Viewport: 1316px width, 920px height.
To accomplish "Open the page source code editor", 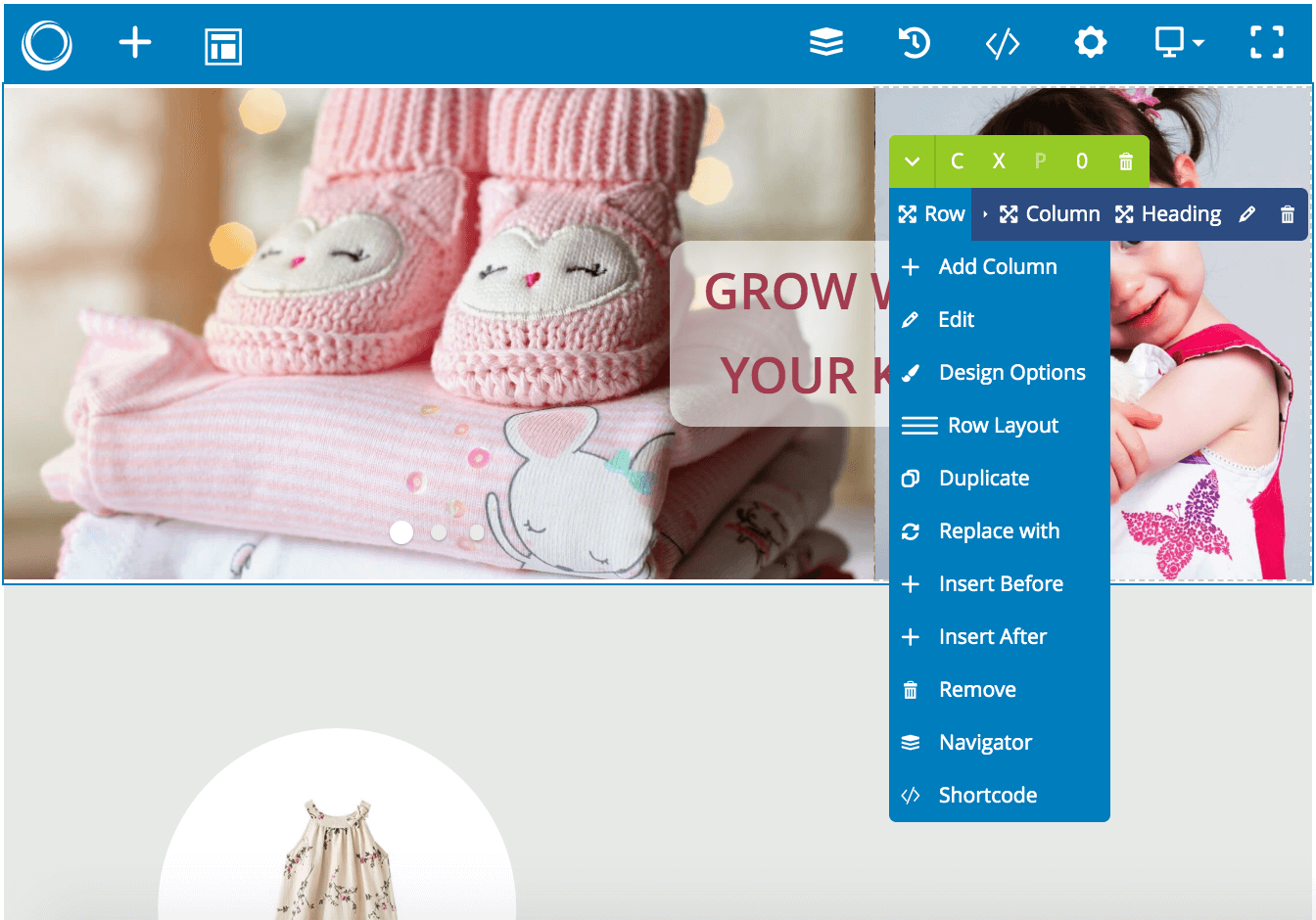I will coord(1002,43).
